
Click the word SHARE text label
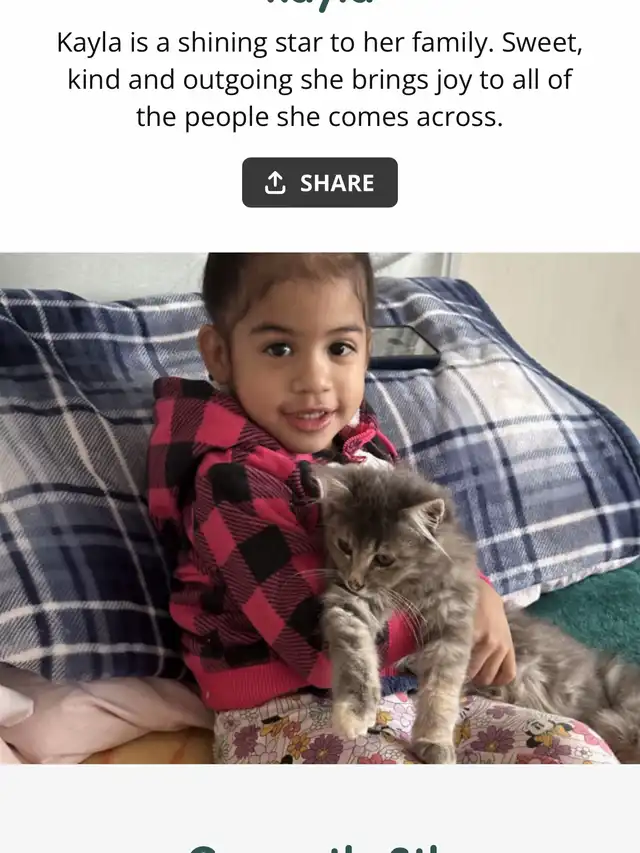coord(337,183)
